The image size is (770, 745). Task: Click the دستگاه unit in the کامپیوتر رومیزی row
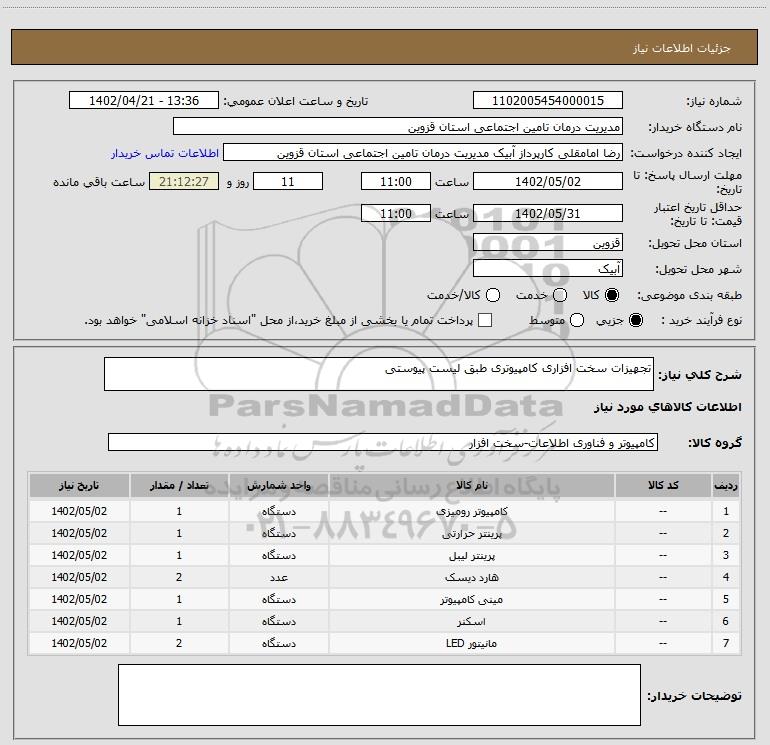click(x=278, y=511)
